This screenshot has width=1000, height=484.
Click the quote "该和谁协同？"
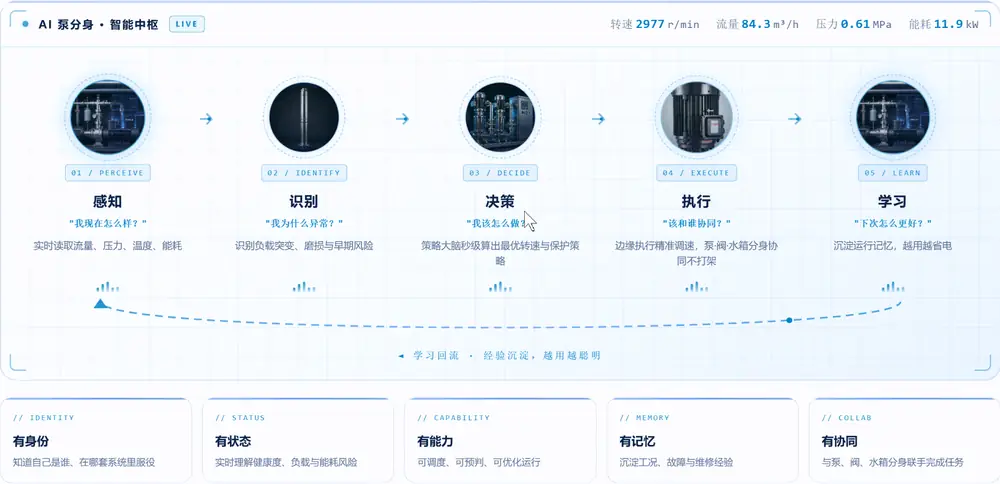pos(696,223)
